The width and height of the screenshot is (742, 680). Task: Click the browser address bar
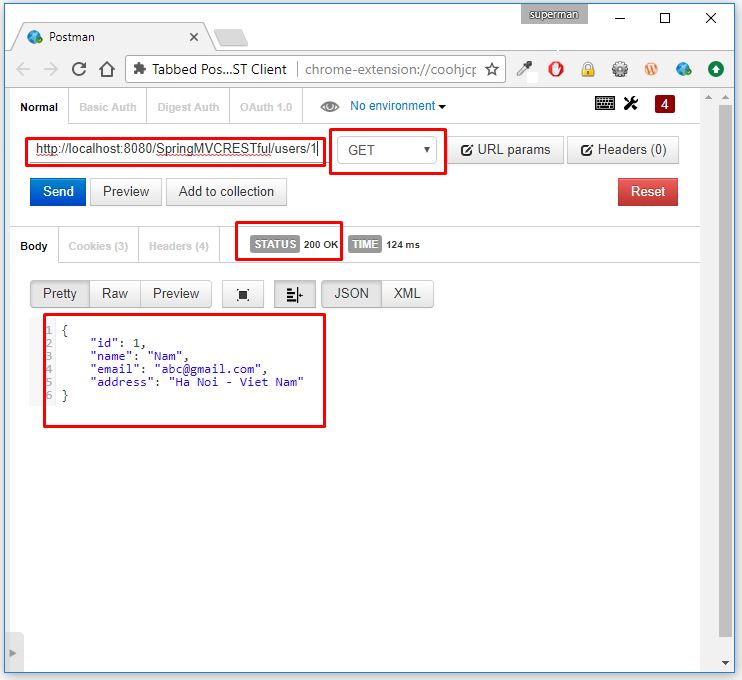315,70
